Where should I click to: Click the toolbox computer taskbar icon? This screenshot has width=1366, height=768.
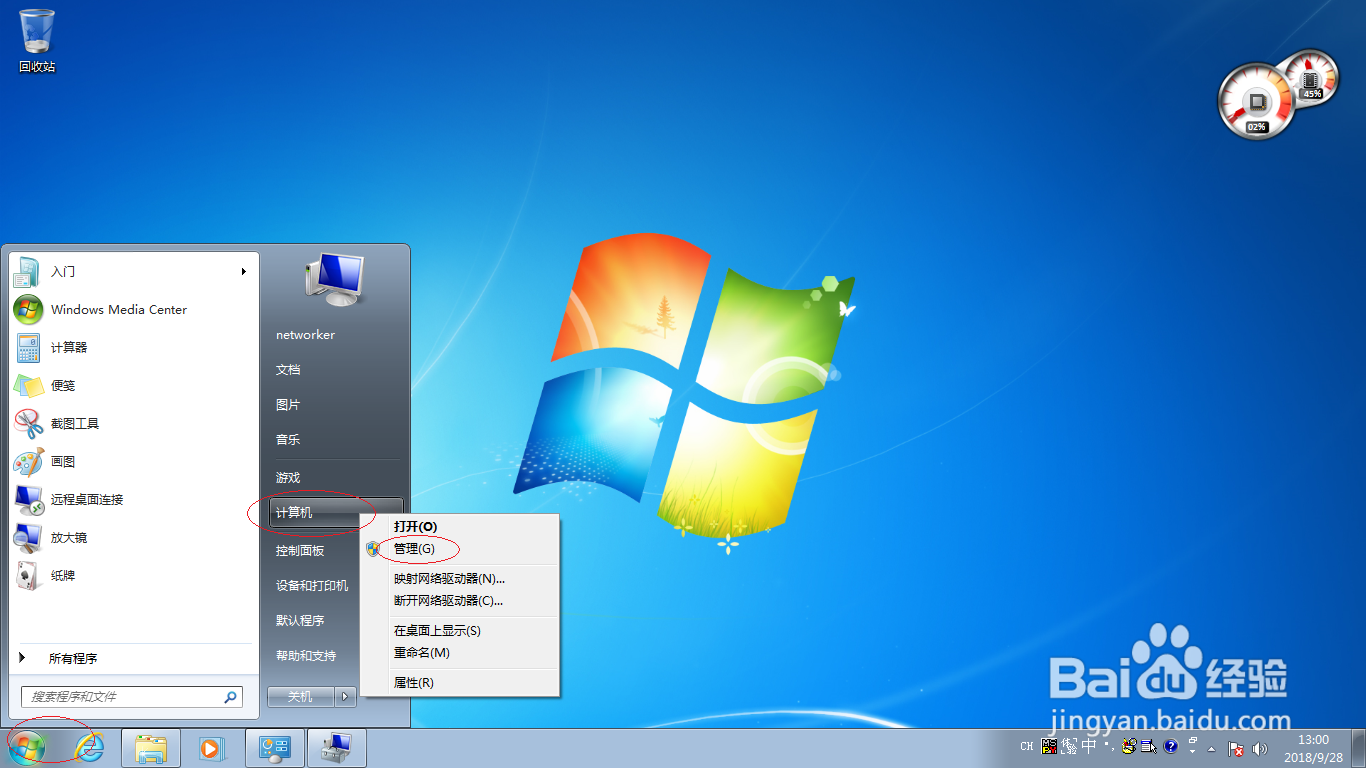pyautogui.click(x=337, y=748)
